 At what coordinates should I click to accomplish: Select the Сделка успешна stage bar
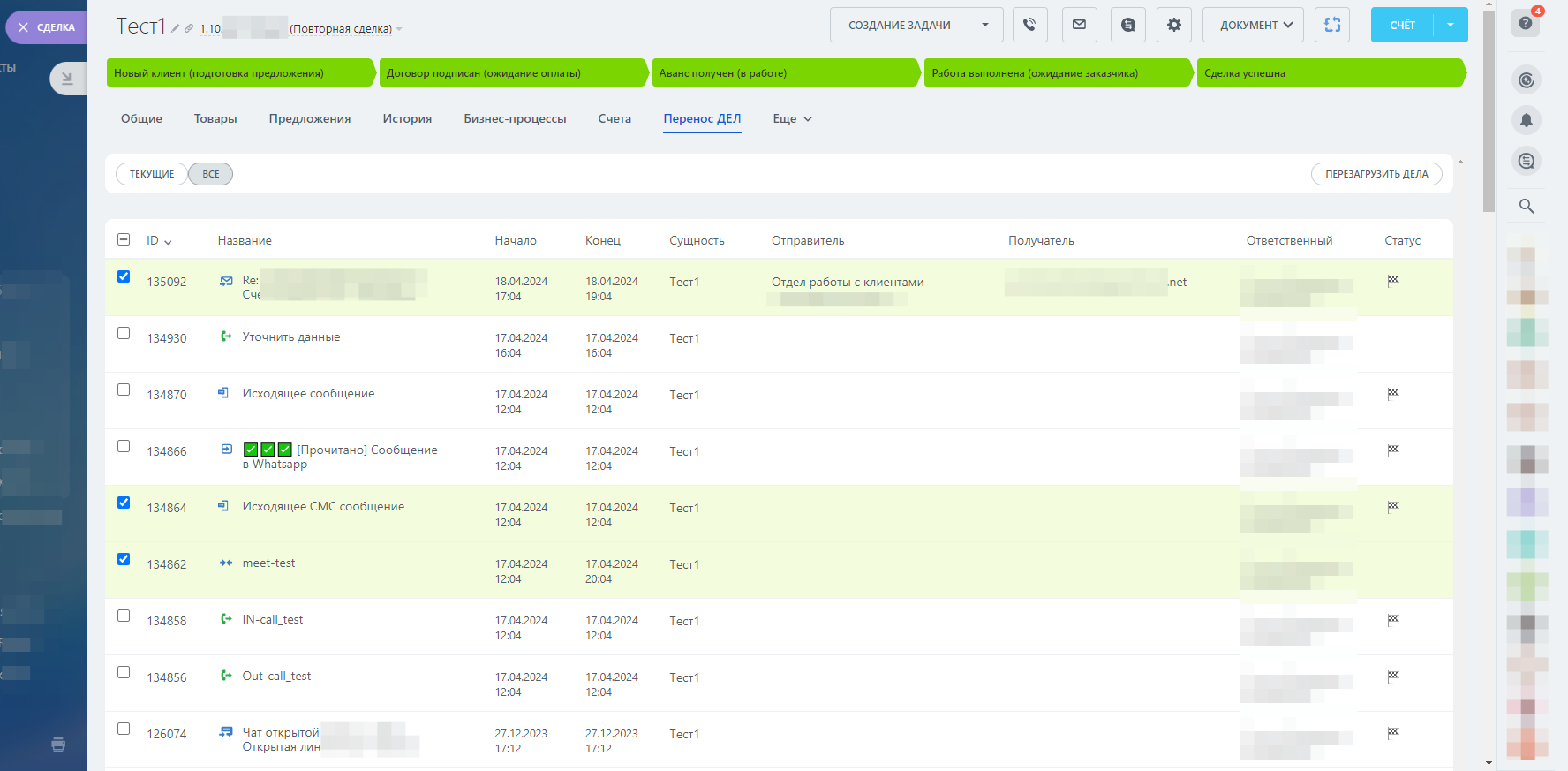[1329, 73]
